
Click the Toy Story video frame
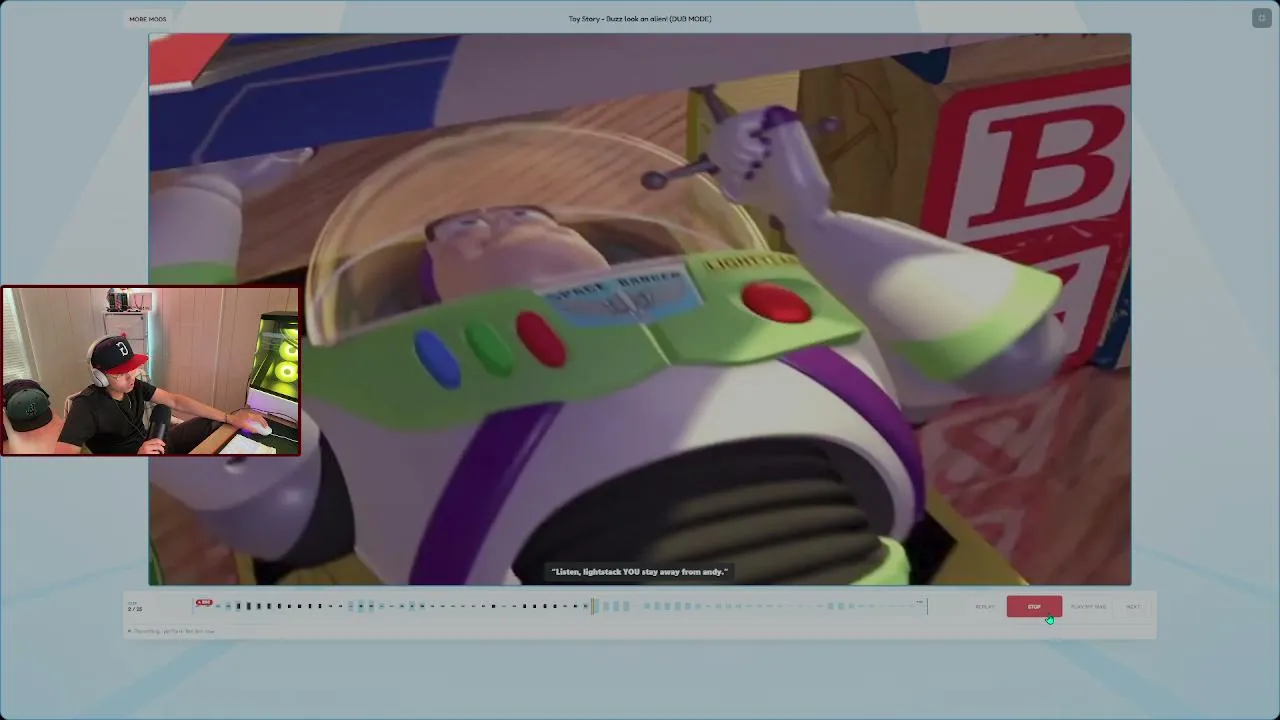[640, 309]
